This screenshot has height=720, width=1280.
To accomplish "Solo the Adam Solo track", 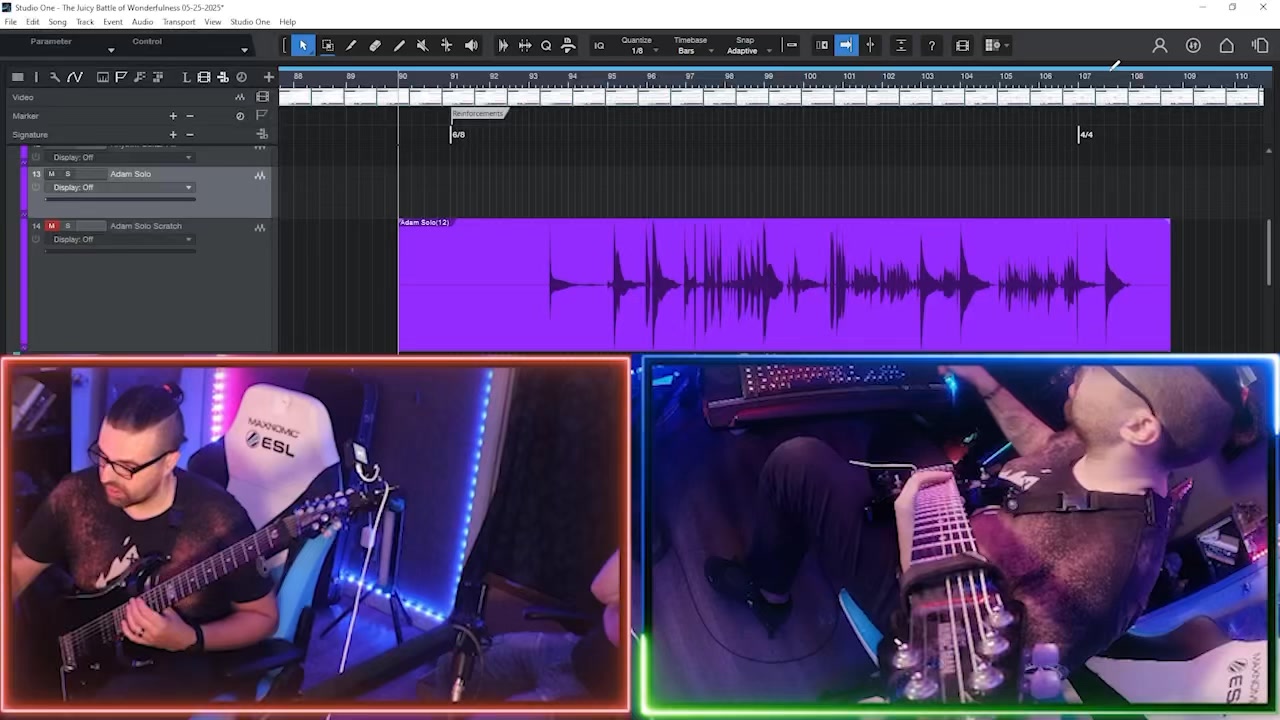I will pos(67,174).
